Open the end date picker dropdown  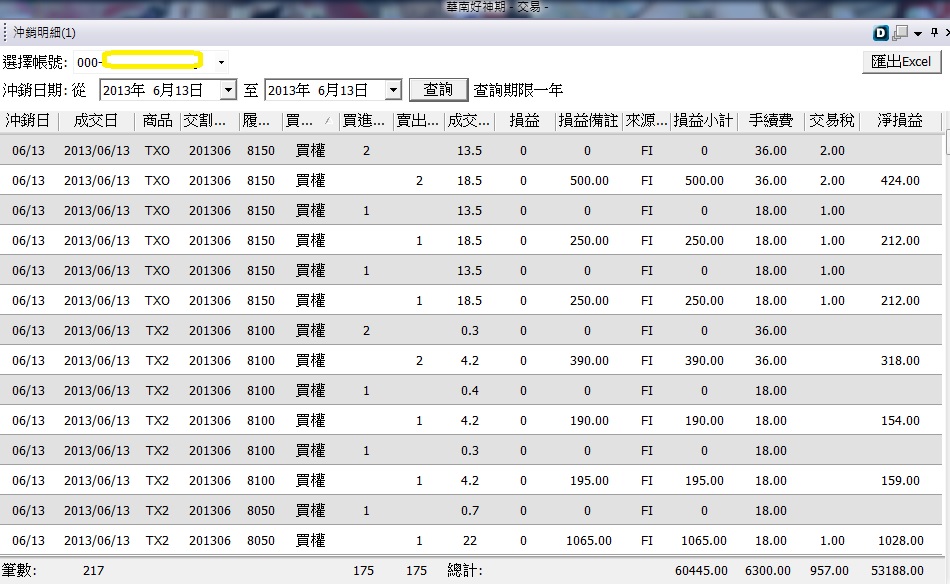(393, 90)
